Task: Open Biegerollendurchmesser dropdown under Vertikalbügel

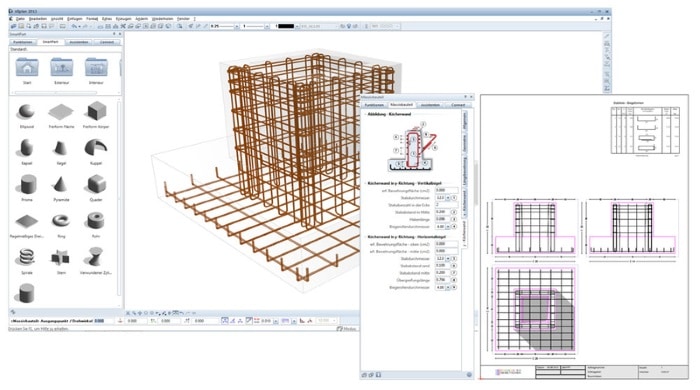Action: click(448, 227)
